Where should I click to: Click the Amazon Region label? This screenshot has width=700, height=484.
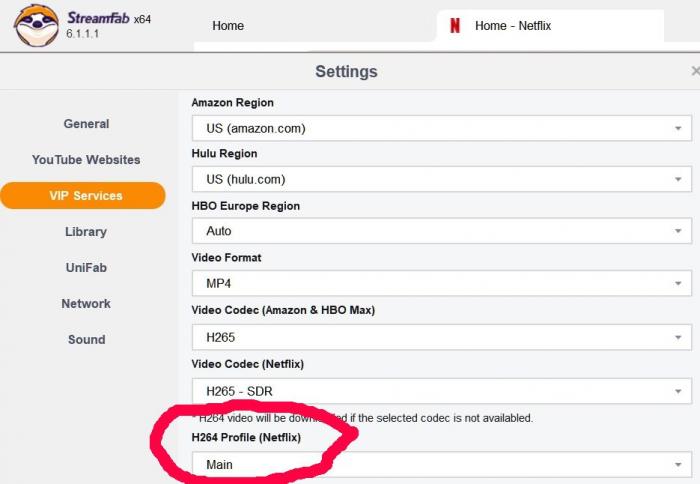(x=233, y=102)
